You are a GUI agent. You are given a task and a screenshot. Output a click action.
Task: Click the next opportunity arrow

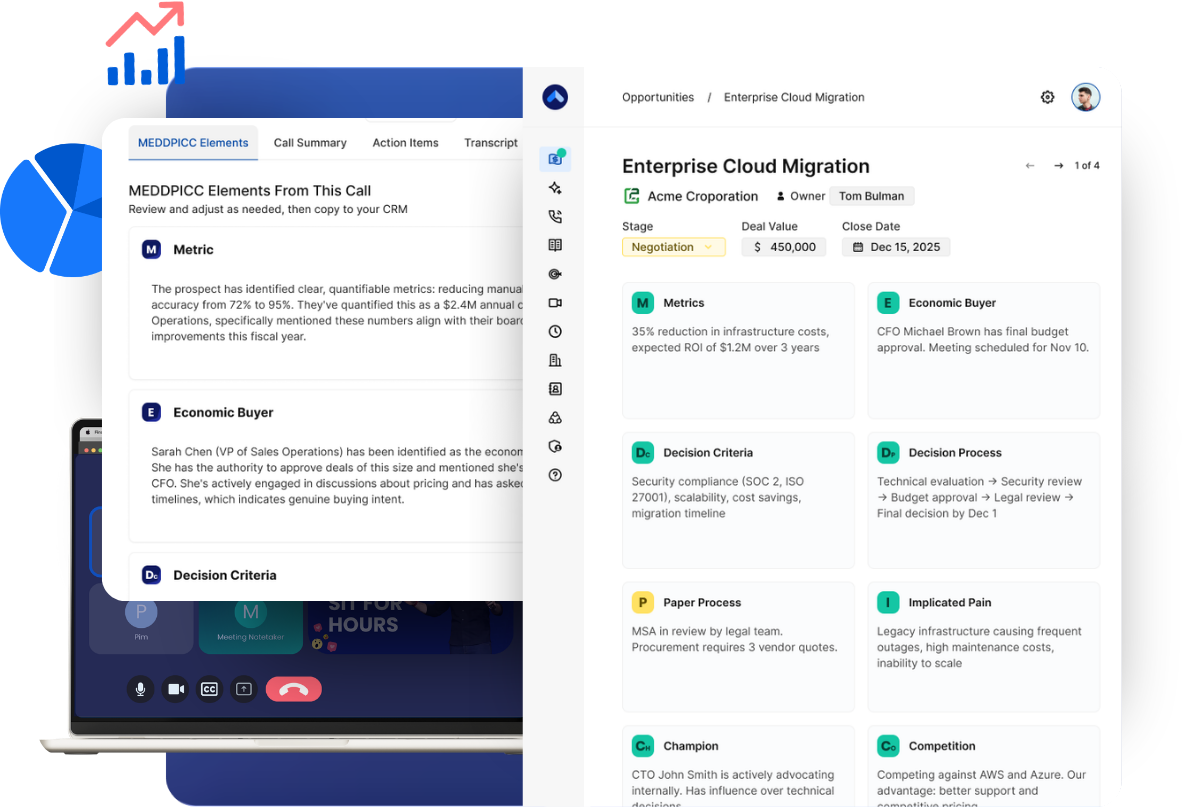tap(1059, 165)
